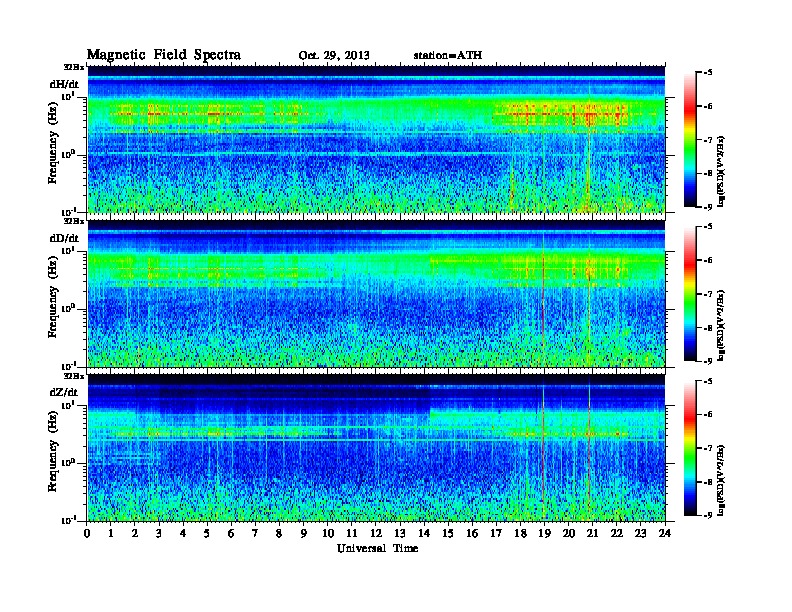This screenshot has height=612, width=792.
Task: Click the dH/dt spectrogram plot area
Action: point(376,139)
